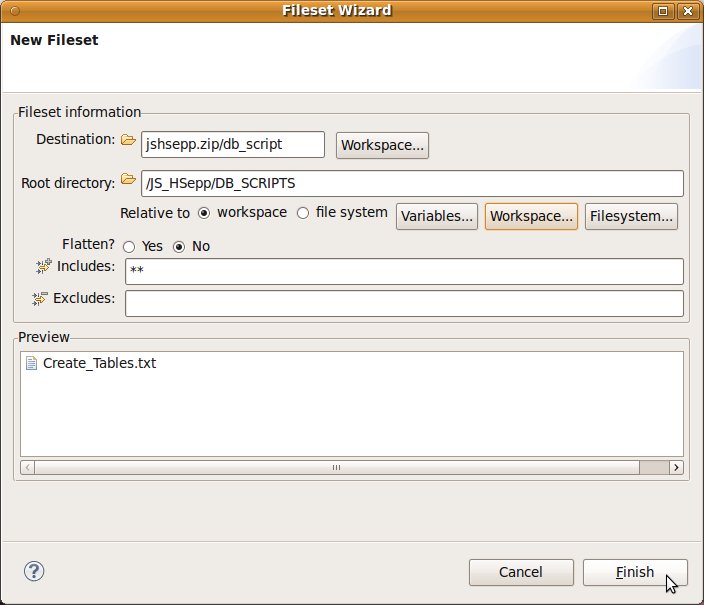Click Workspace button next to Destination field
The height and width of the screenshot is (605, 704).
(x=383, y=145)
